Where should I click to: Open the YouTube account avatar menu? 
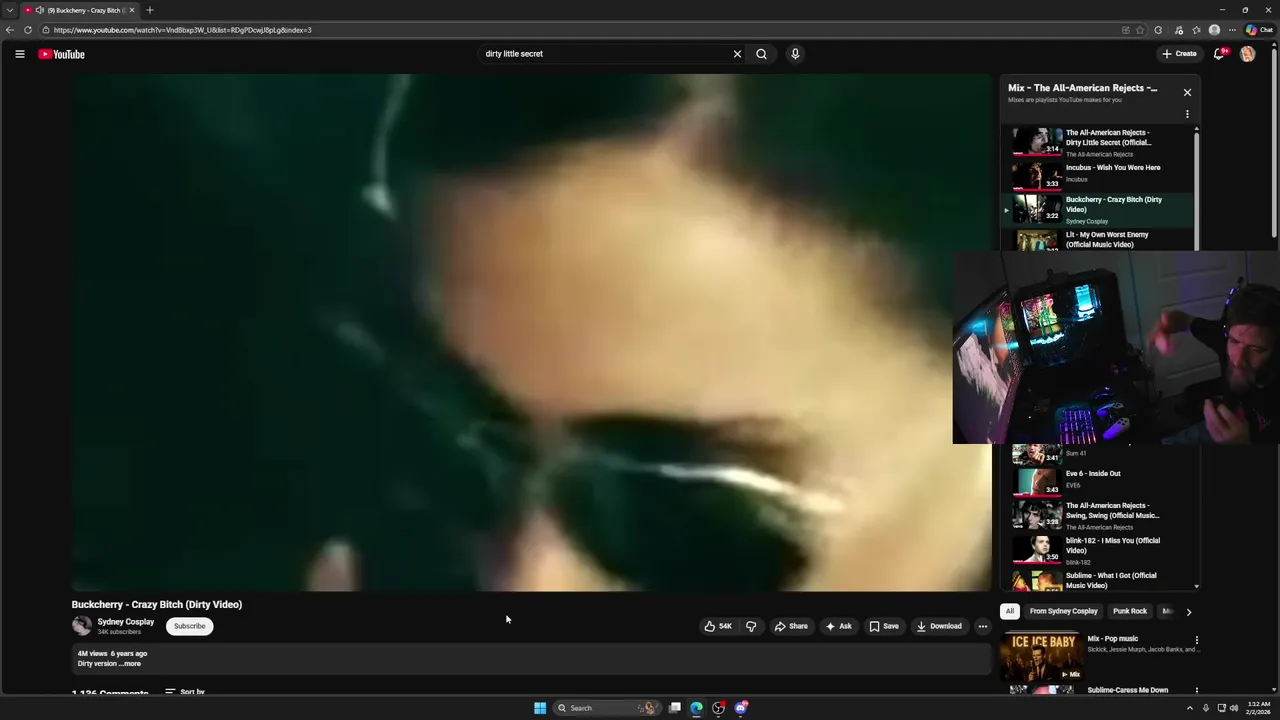(x=1247, y=54)
